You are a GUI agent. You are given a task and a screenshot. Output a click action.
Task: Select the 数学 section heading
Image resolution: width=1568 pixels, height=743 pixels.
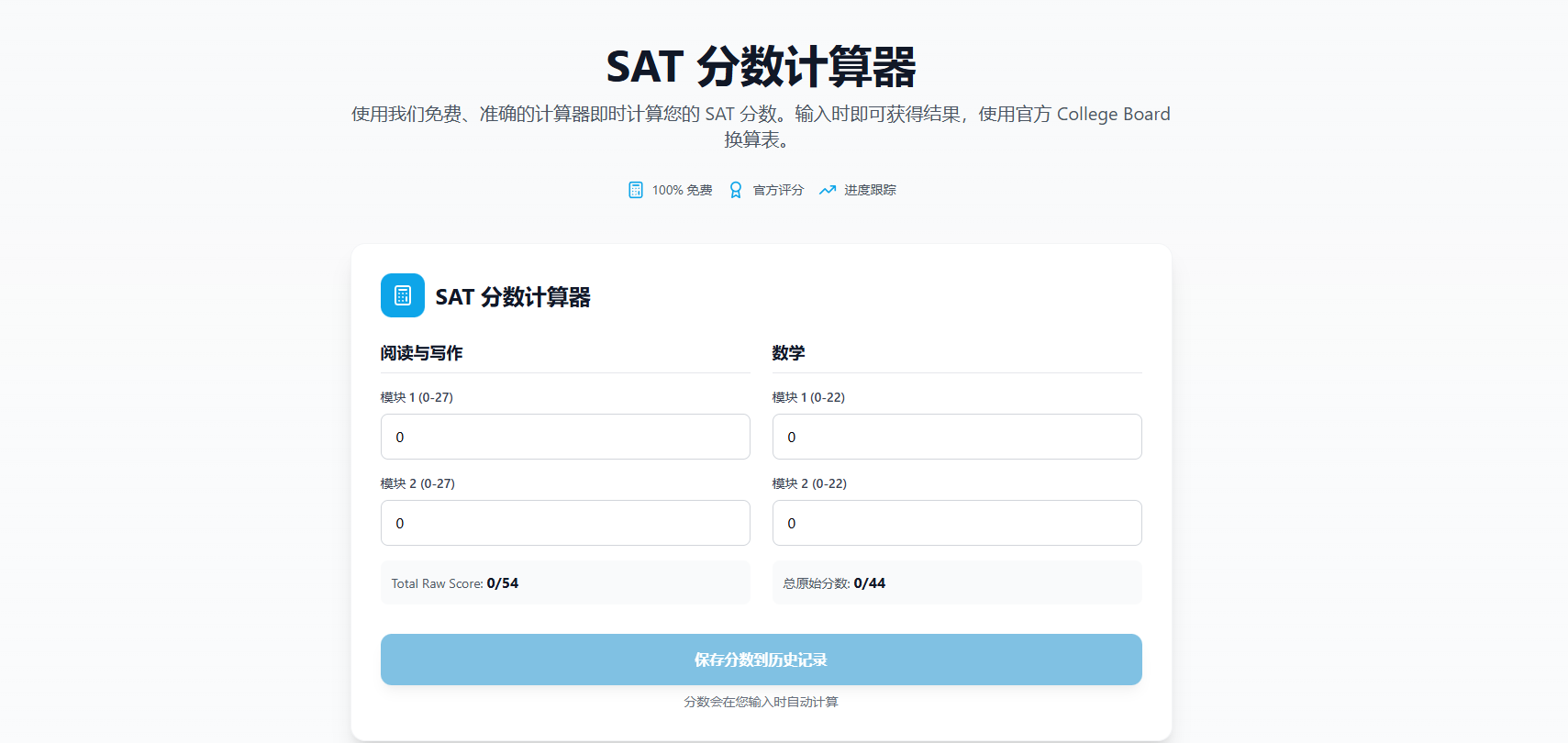[x=788, y=353]
